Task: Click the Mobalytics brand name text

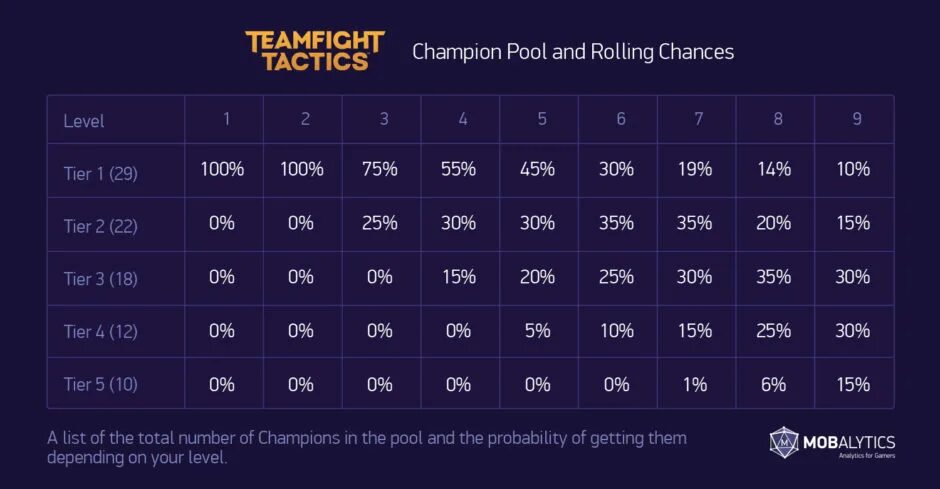Action: pos(849,443)
